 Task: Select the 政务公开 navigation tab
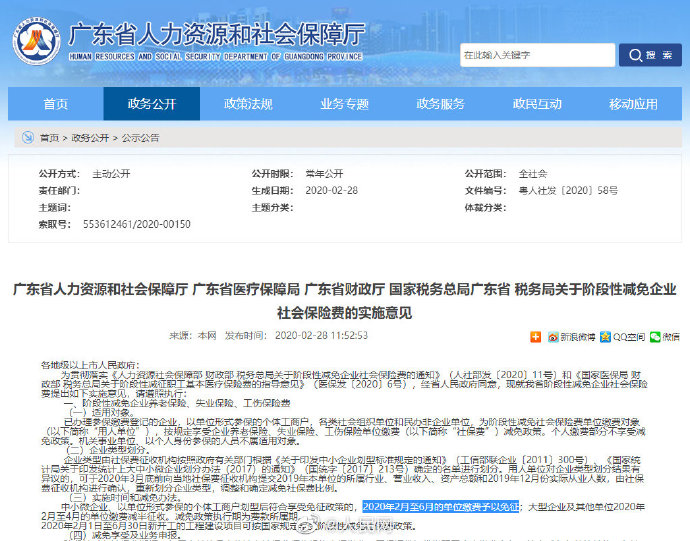[152, 104]
